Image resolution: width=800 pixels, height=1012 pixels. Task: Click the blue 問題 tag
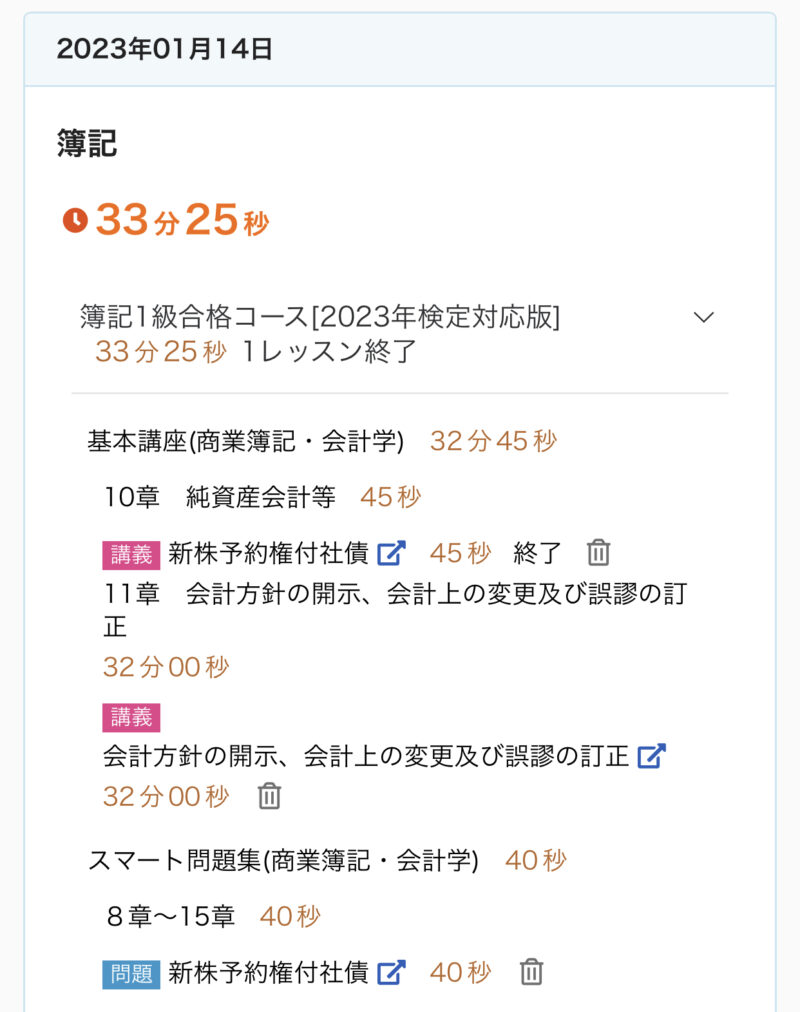(131, 972)
